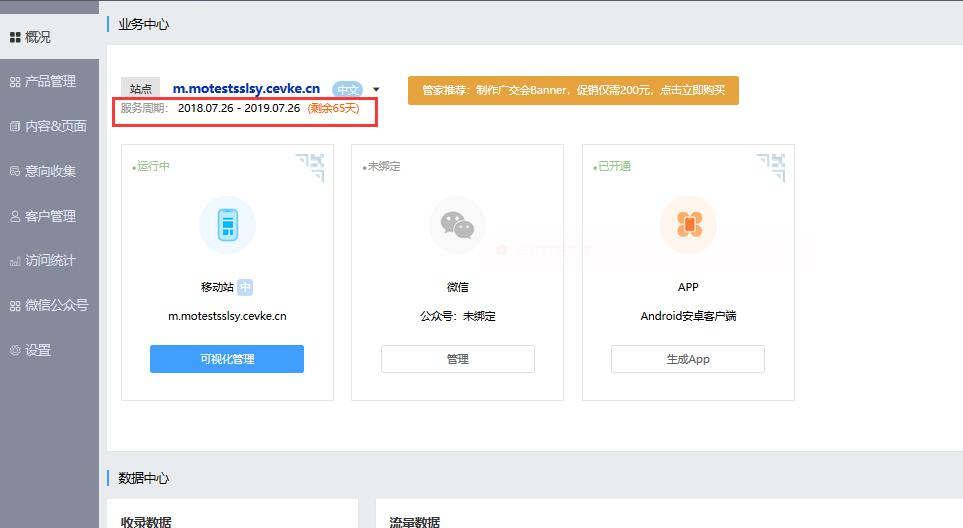963x528 pixels.
Task: Click the 生成App button
Action: 688,359
